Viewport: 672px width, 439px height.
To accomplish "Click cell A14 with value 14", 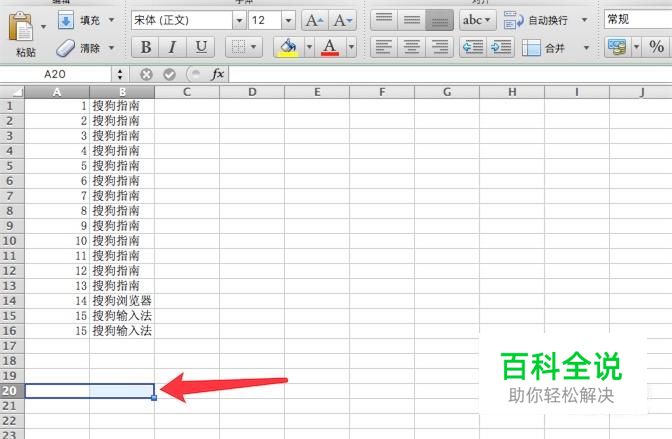I will tap(57, 301).
